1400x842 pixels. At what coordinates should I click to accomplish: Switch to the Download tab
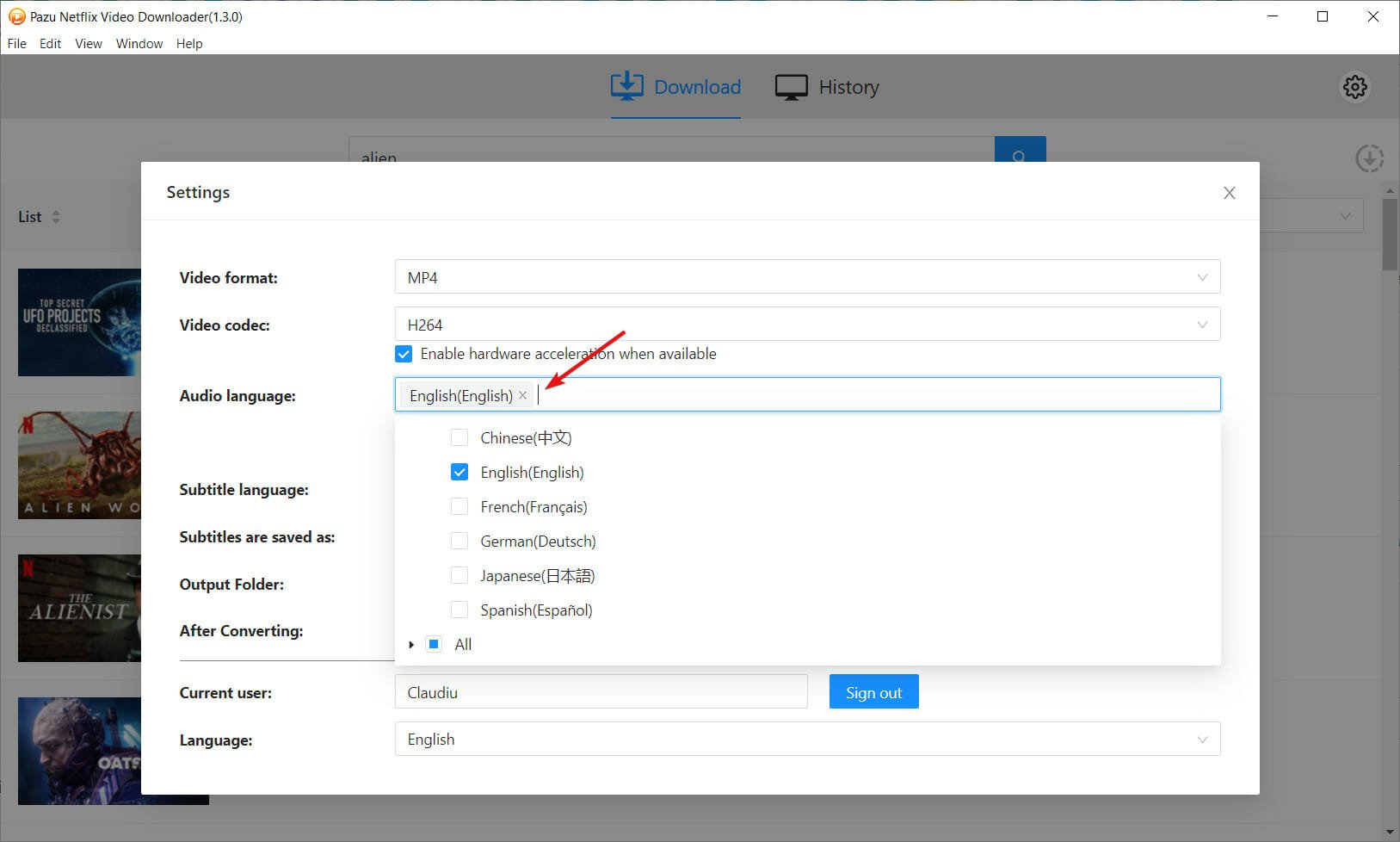click(675, 87)
